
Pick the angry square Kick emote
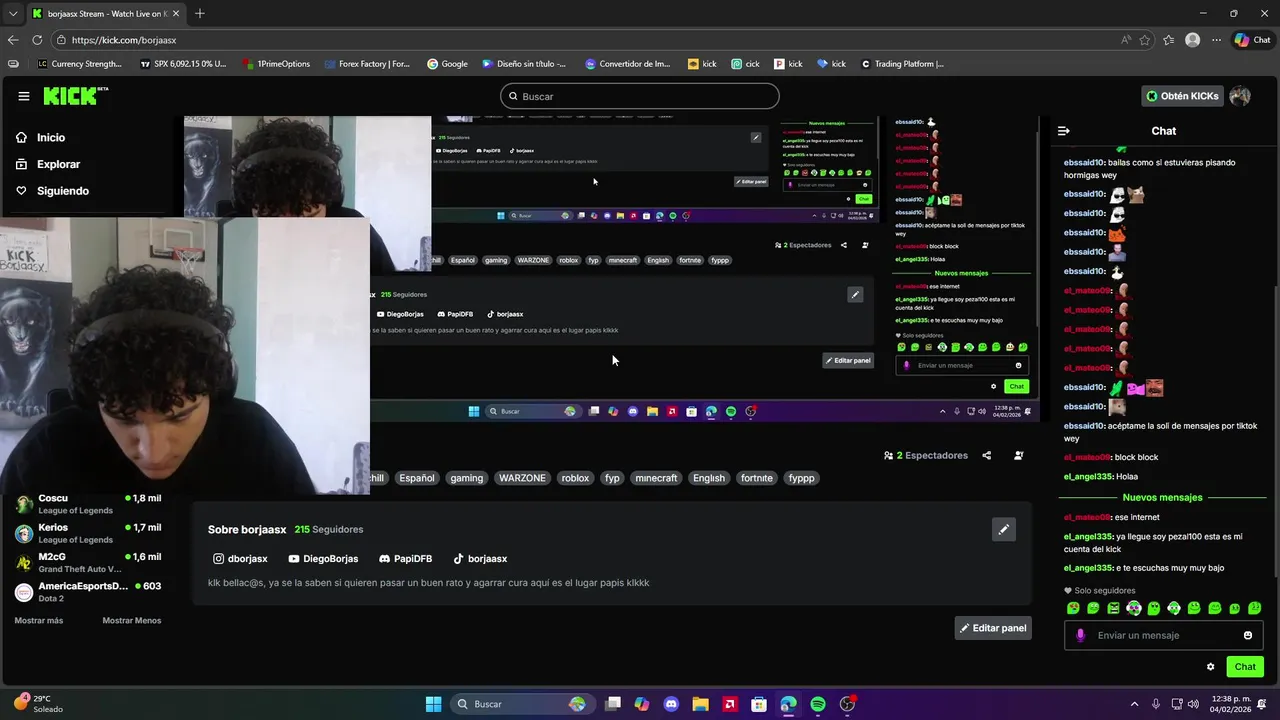[x=1113, y=608]
